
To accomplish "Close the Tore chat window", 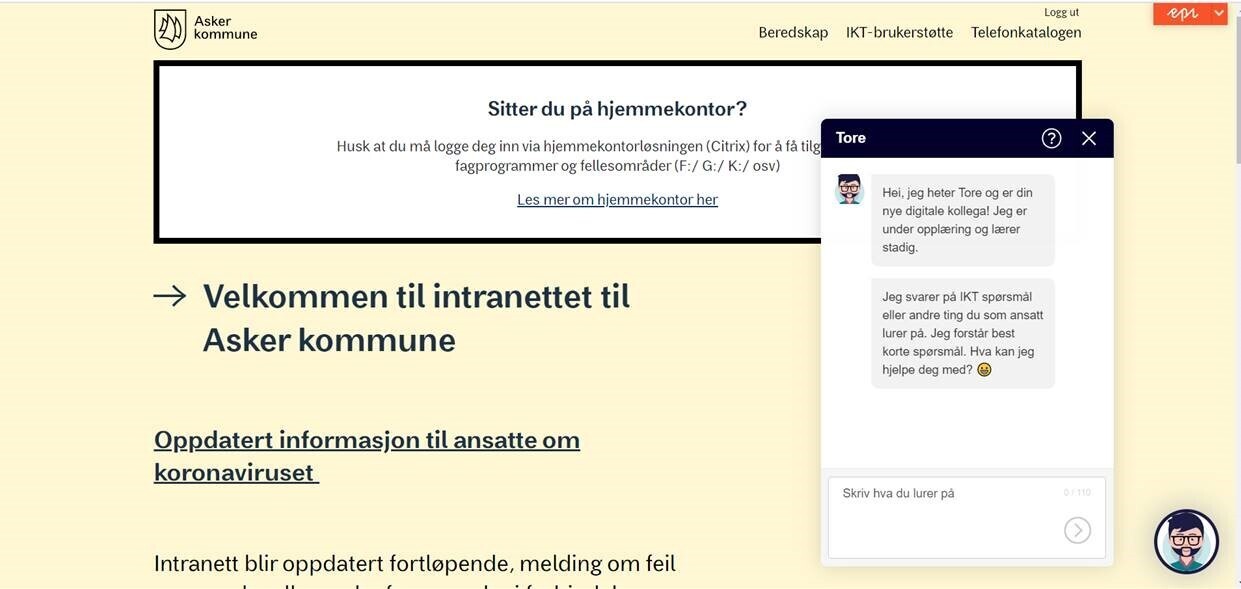I will (1089, 139).
